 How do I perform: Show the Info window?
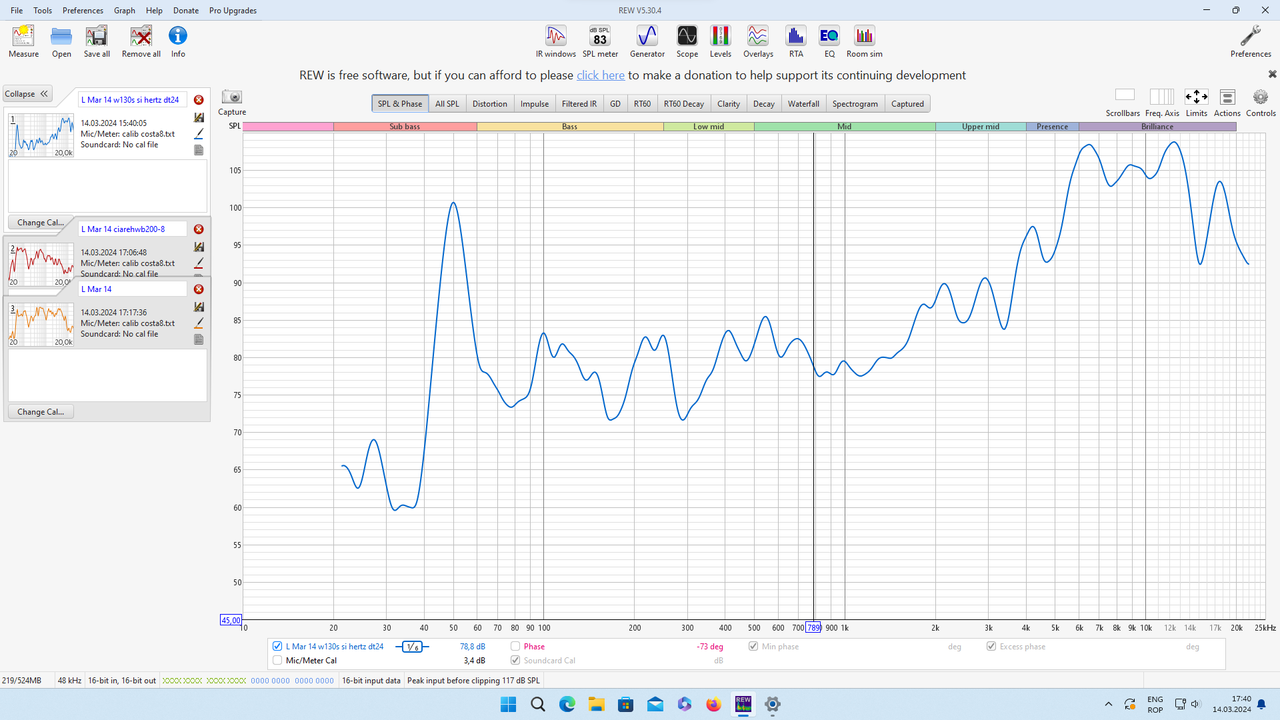(x=178, y=41)
